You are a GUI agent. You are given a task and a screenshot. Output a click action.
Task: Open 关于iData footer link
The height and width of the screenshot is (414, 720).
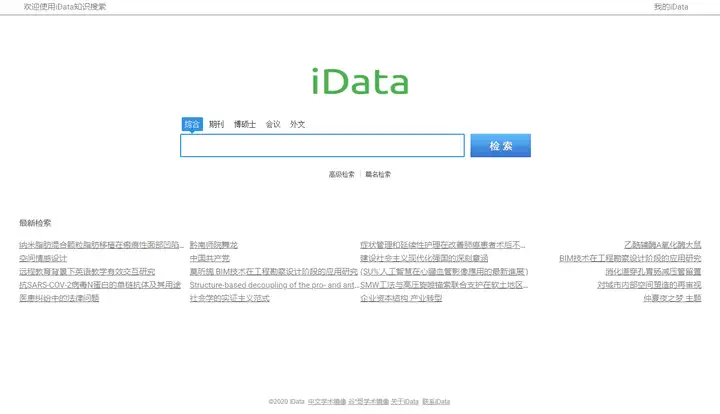pos(405,402)
